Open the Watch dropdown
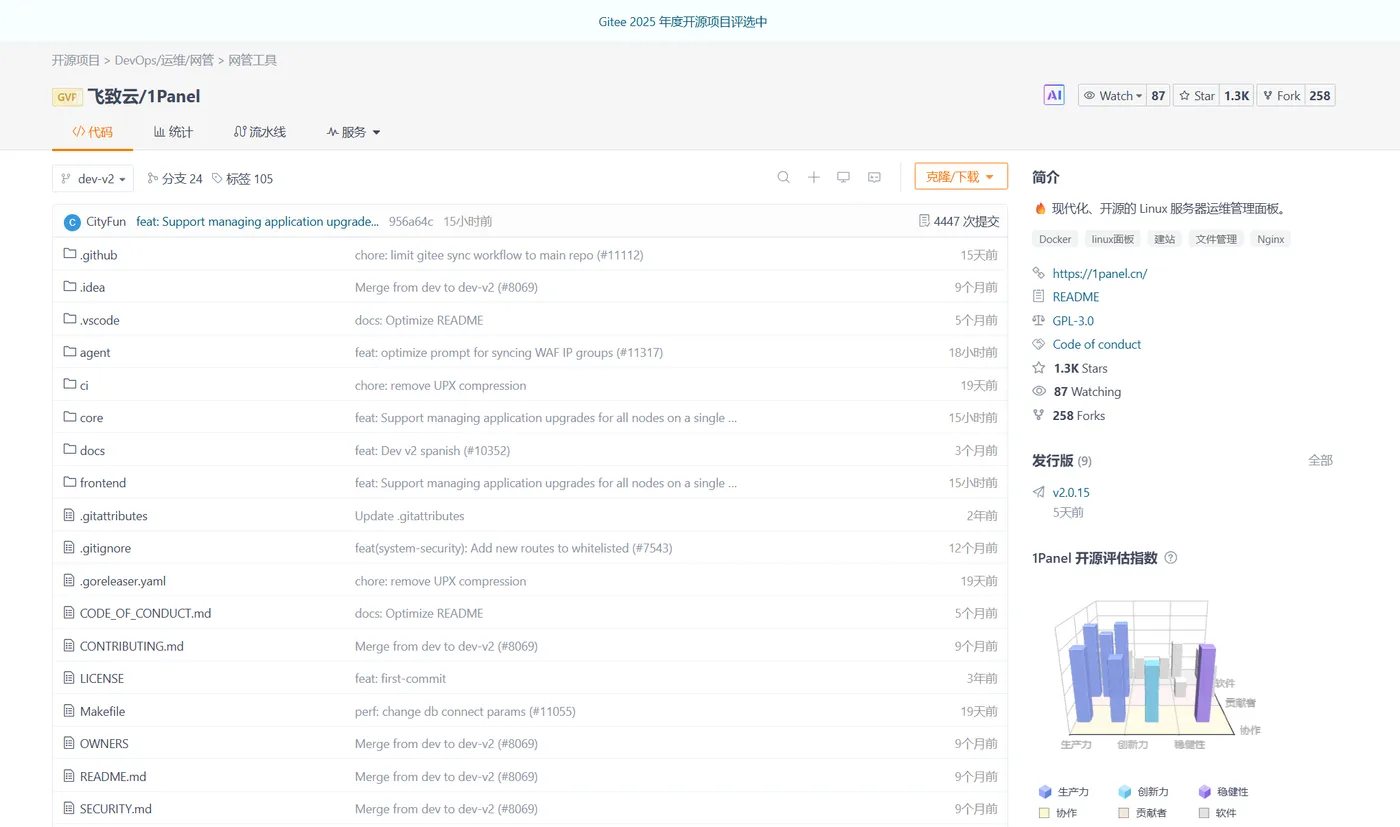The height and width of the screenshot is (827, 1400). click(1112, 96)
